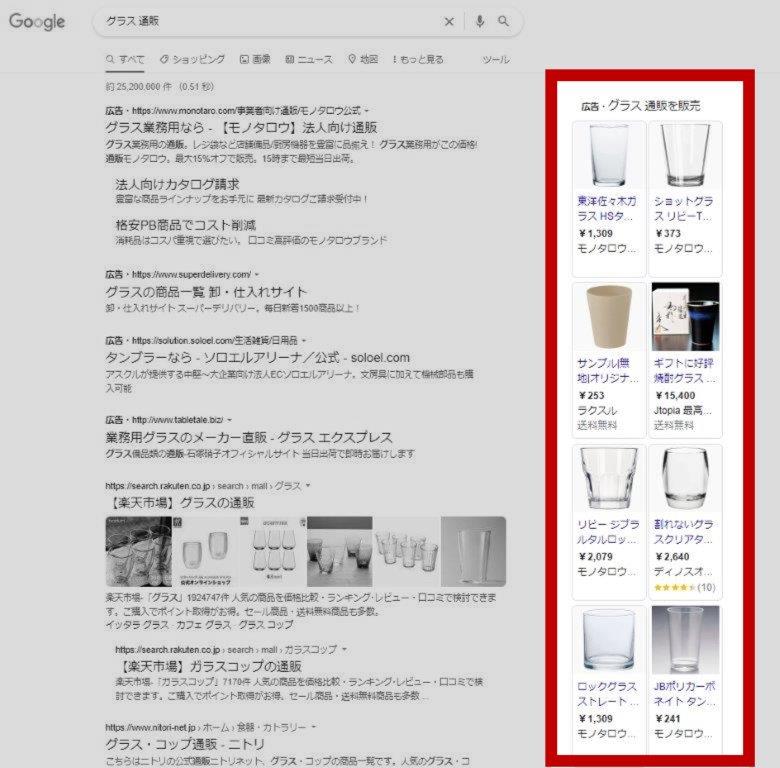Click the リビー ジブラルタル glass image
The height and width of the screenshot is (768, 780).
pos(609,478)
